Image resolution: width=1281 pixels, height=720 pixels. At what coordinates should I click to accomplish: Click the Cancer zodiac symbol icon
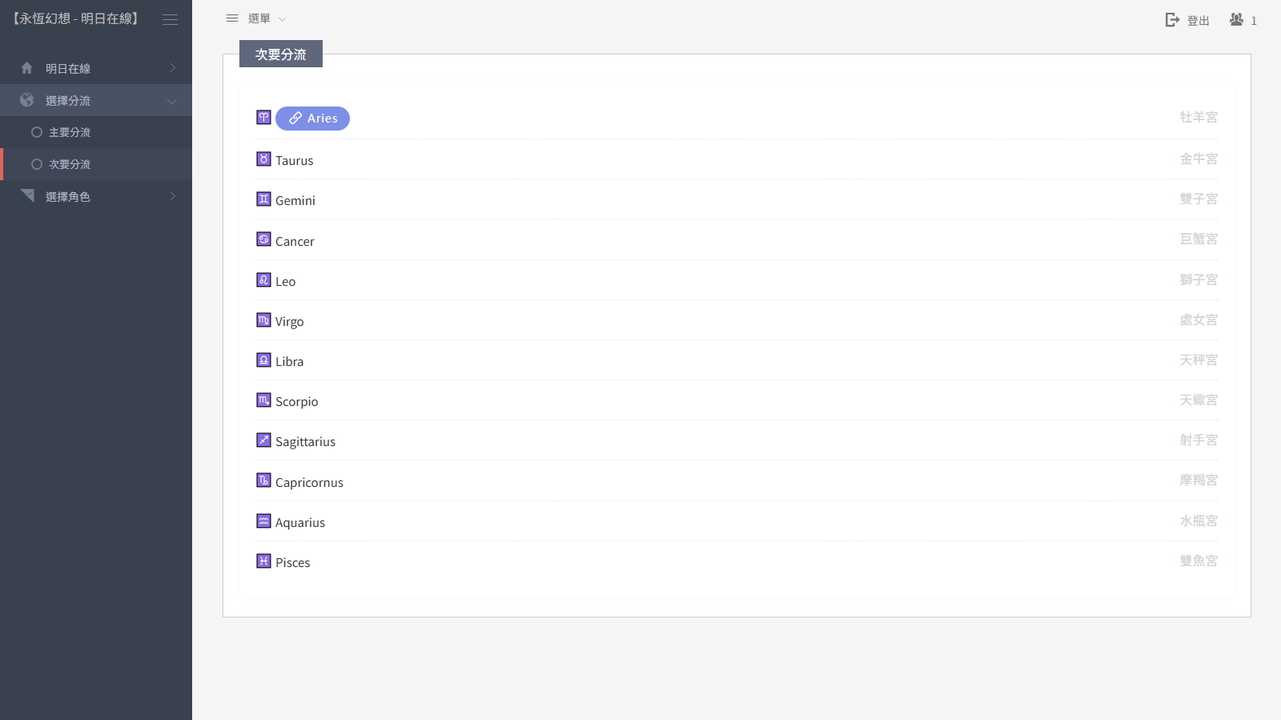(264, 239)
